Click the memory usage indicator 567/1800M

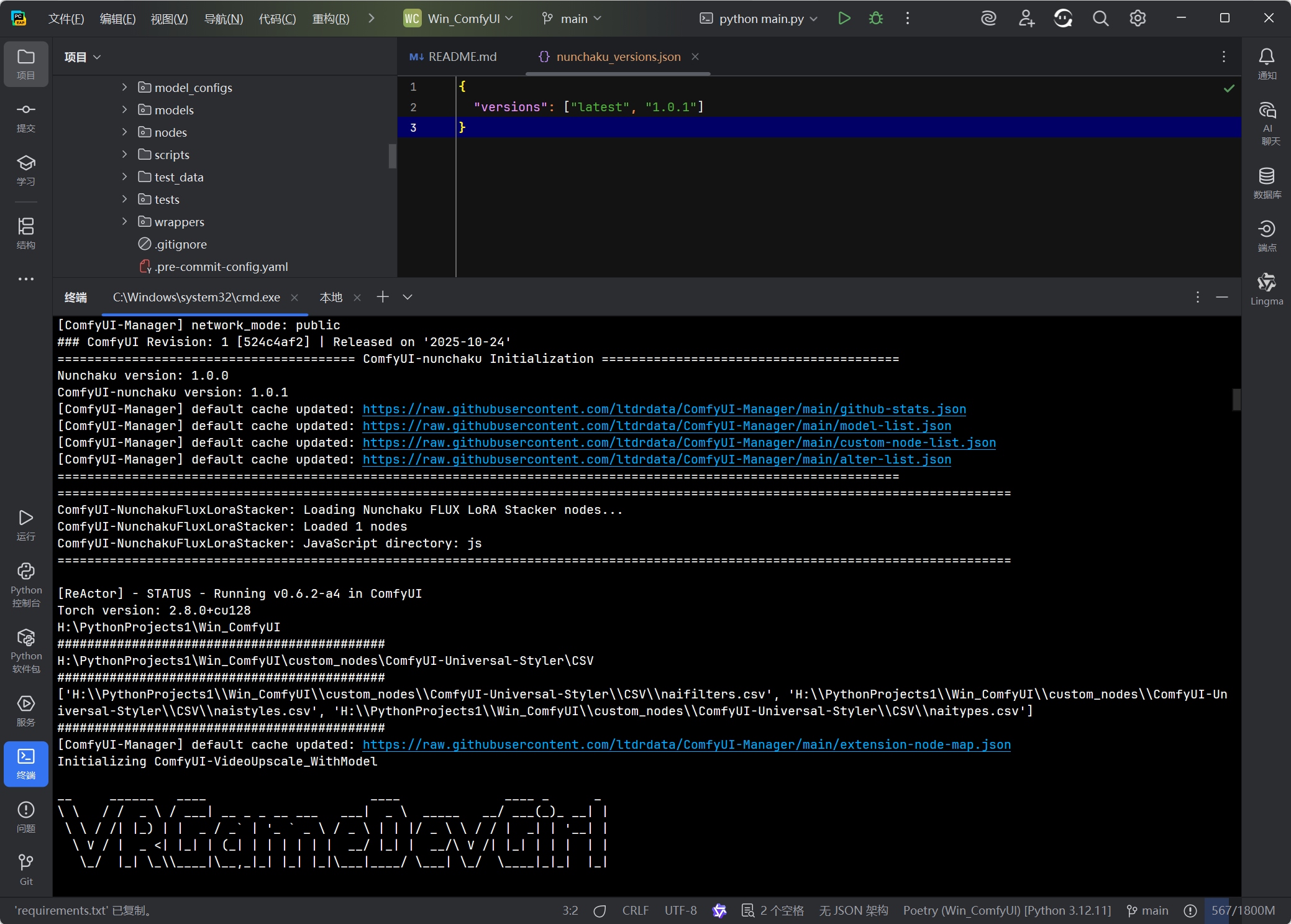1243,910
